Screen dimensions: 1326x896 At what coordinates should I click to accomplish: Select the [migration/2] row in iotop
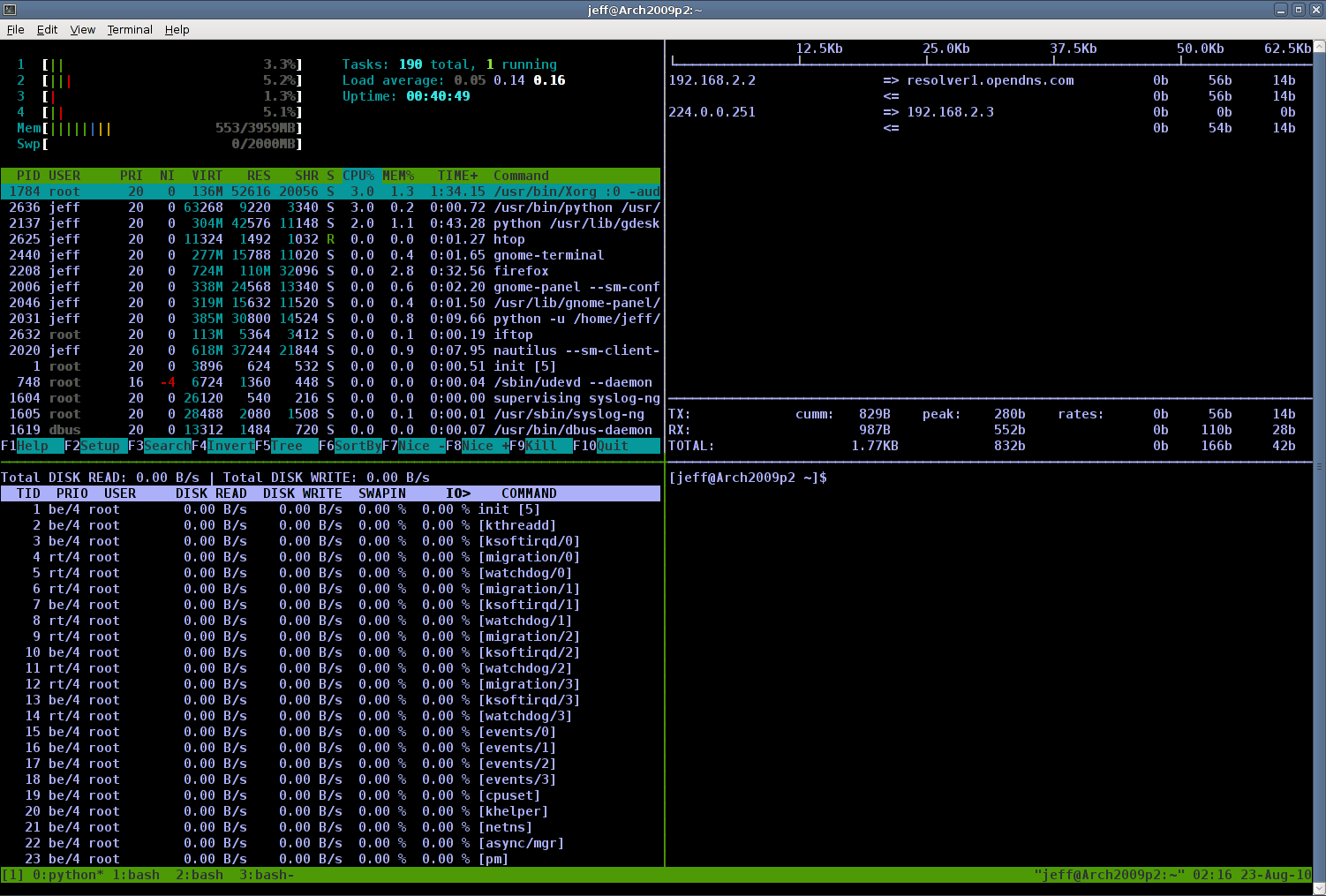pyautogui.click(x=330, y=636)
